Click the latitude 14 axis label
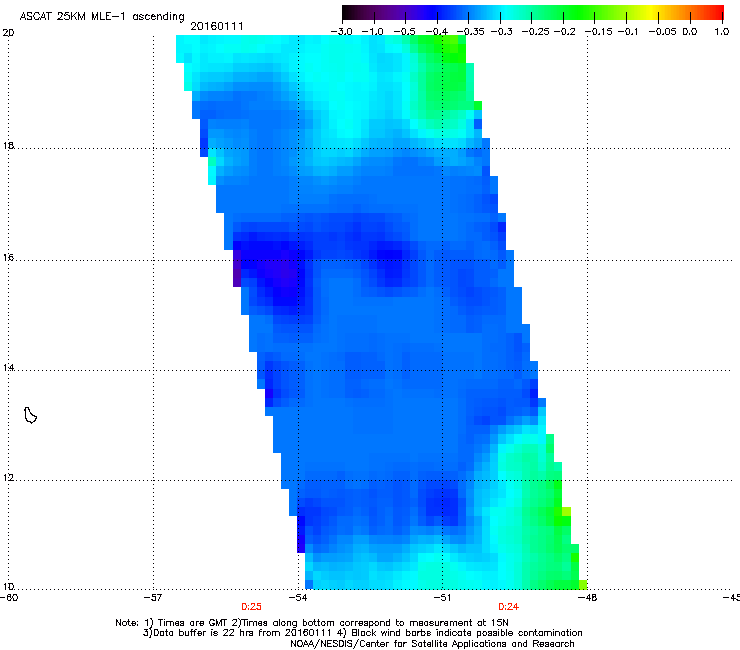 (x=8, y=368)
